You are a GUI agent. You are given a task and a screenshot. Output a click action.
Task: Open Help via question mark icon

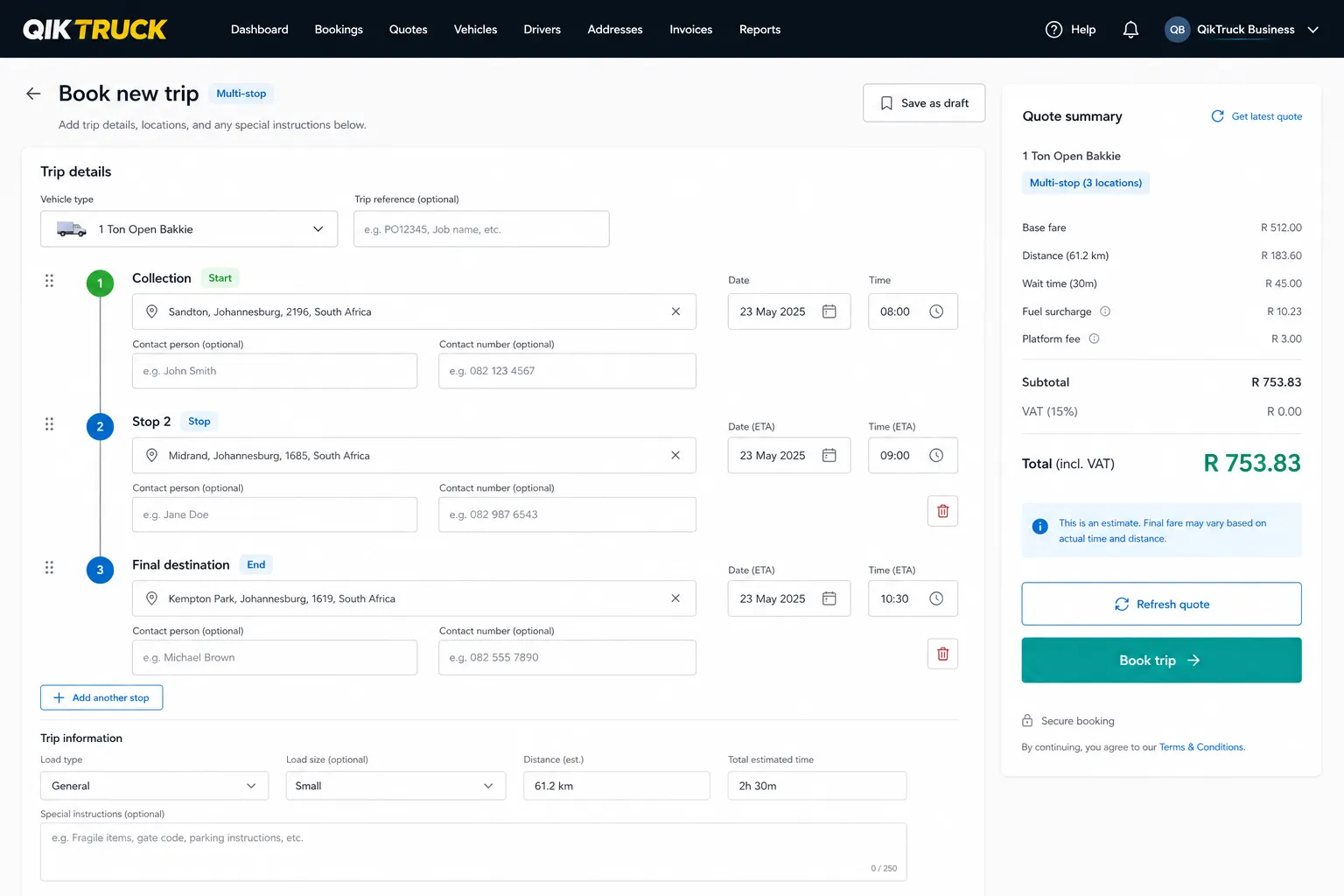coord(1053,30)
